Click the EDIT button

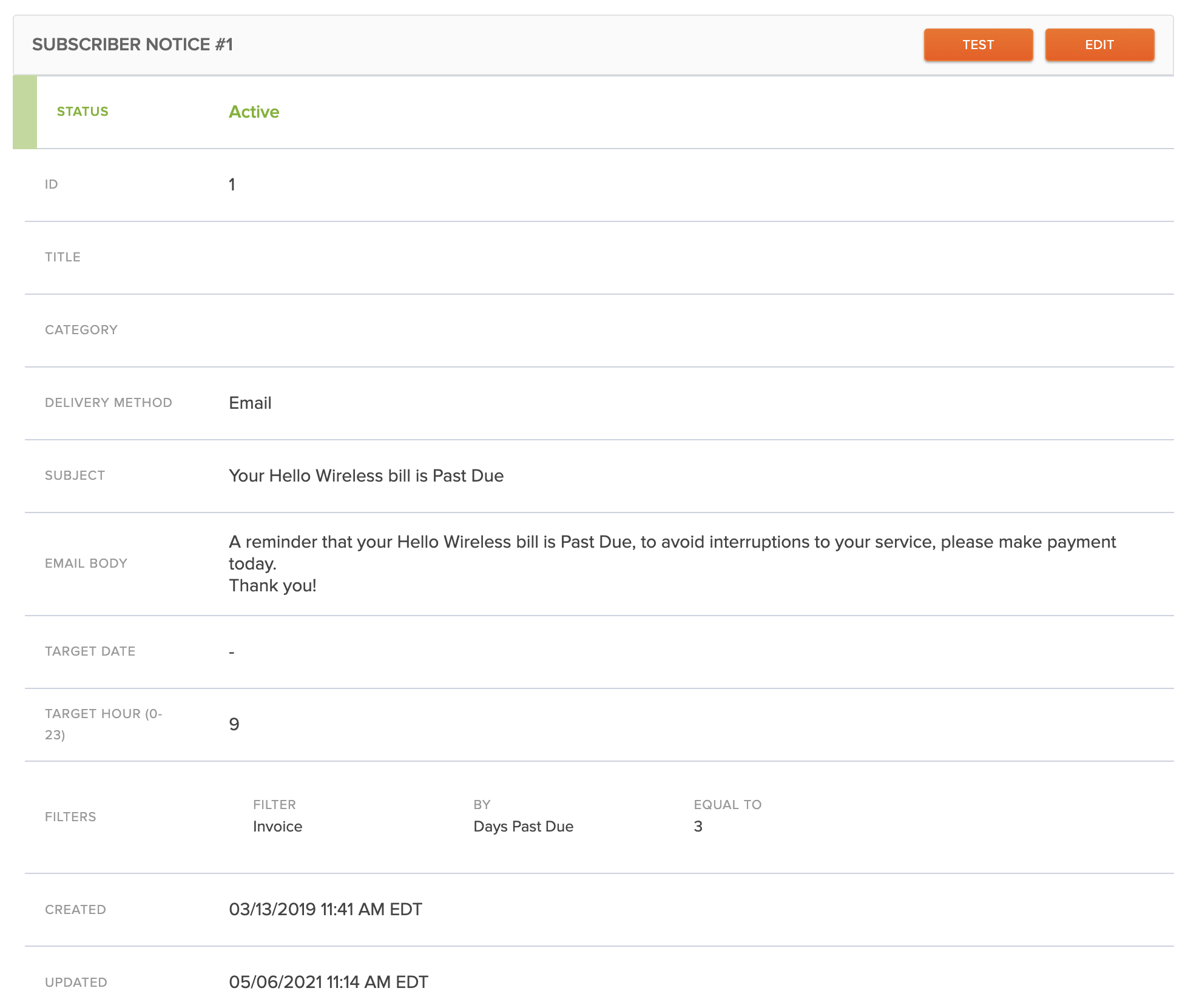tap(1099, 44)
